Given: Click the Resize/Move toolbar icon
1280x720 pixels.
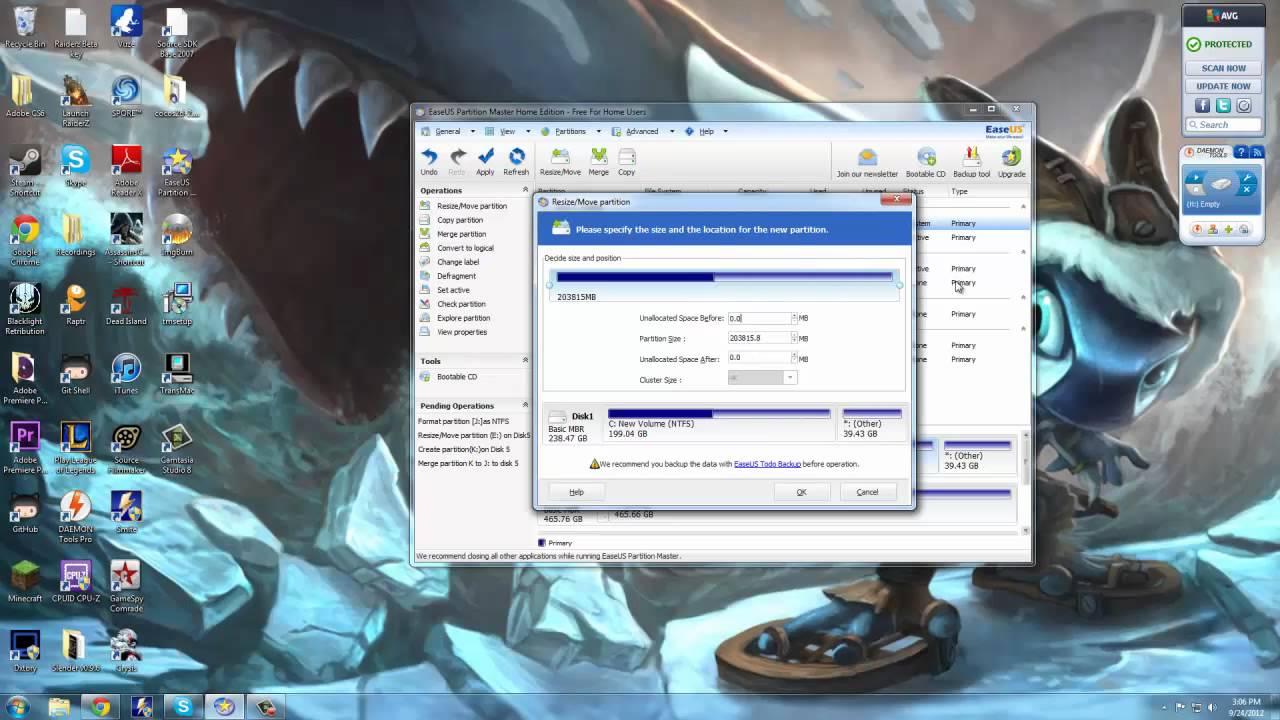Looking at the screenshot, I should click(x=560, y=161).
